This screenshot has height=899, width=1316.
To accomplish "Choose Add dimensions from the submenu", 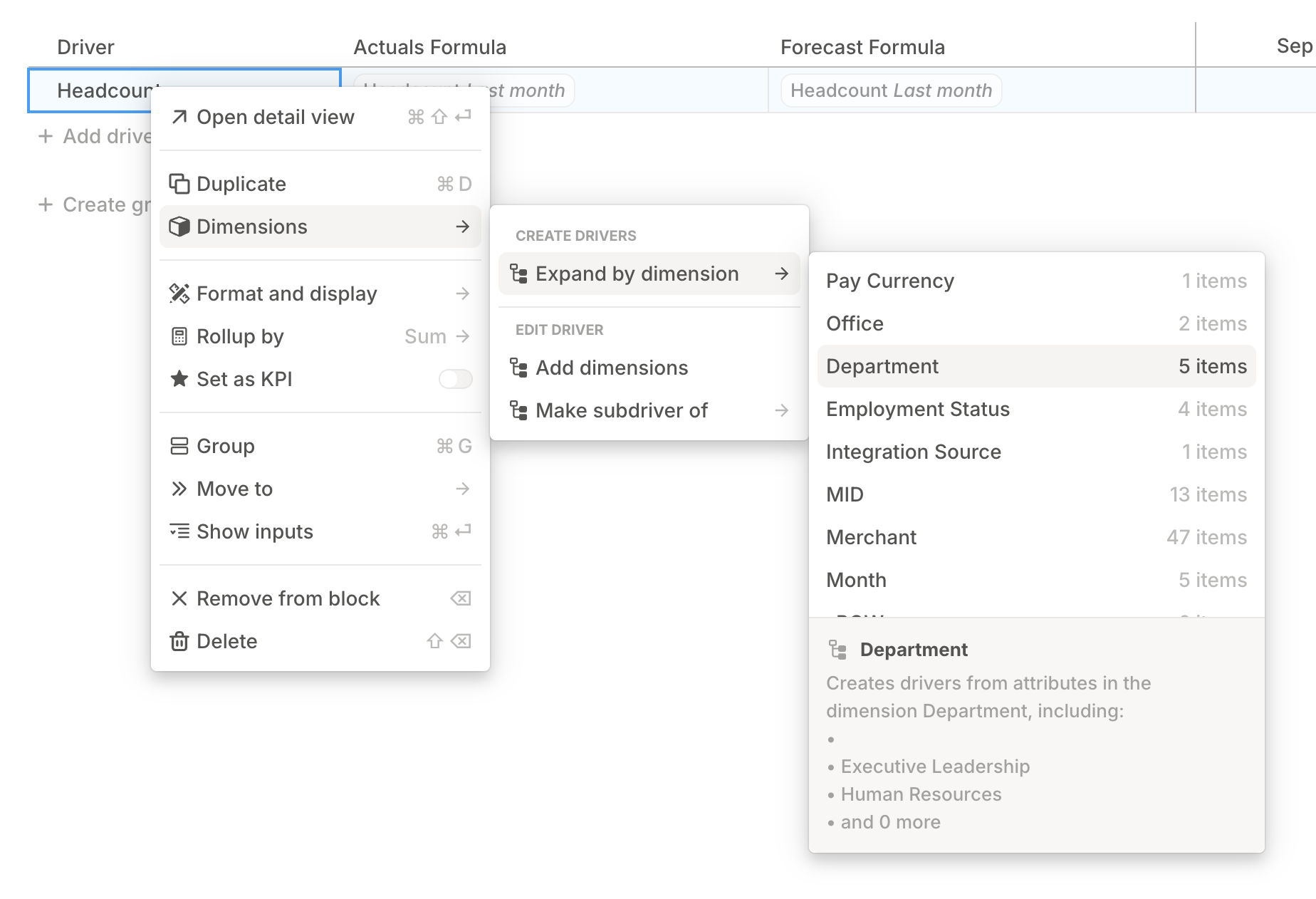I will [612, 368].
